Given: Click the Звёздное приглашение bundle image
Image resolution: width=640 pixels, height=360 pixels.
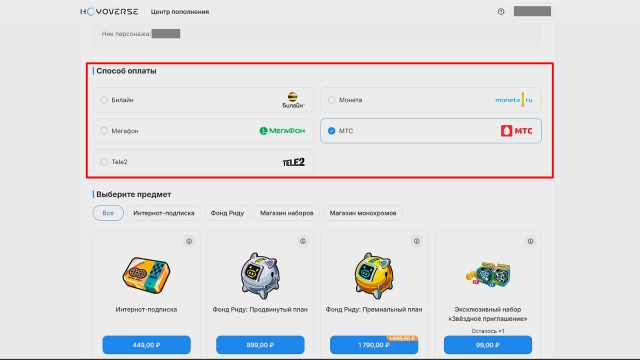Looking at the screenshot, I should [x=488, y=274].
